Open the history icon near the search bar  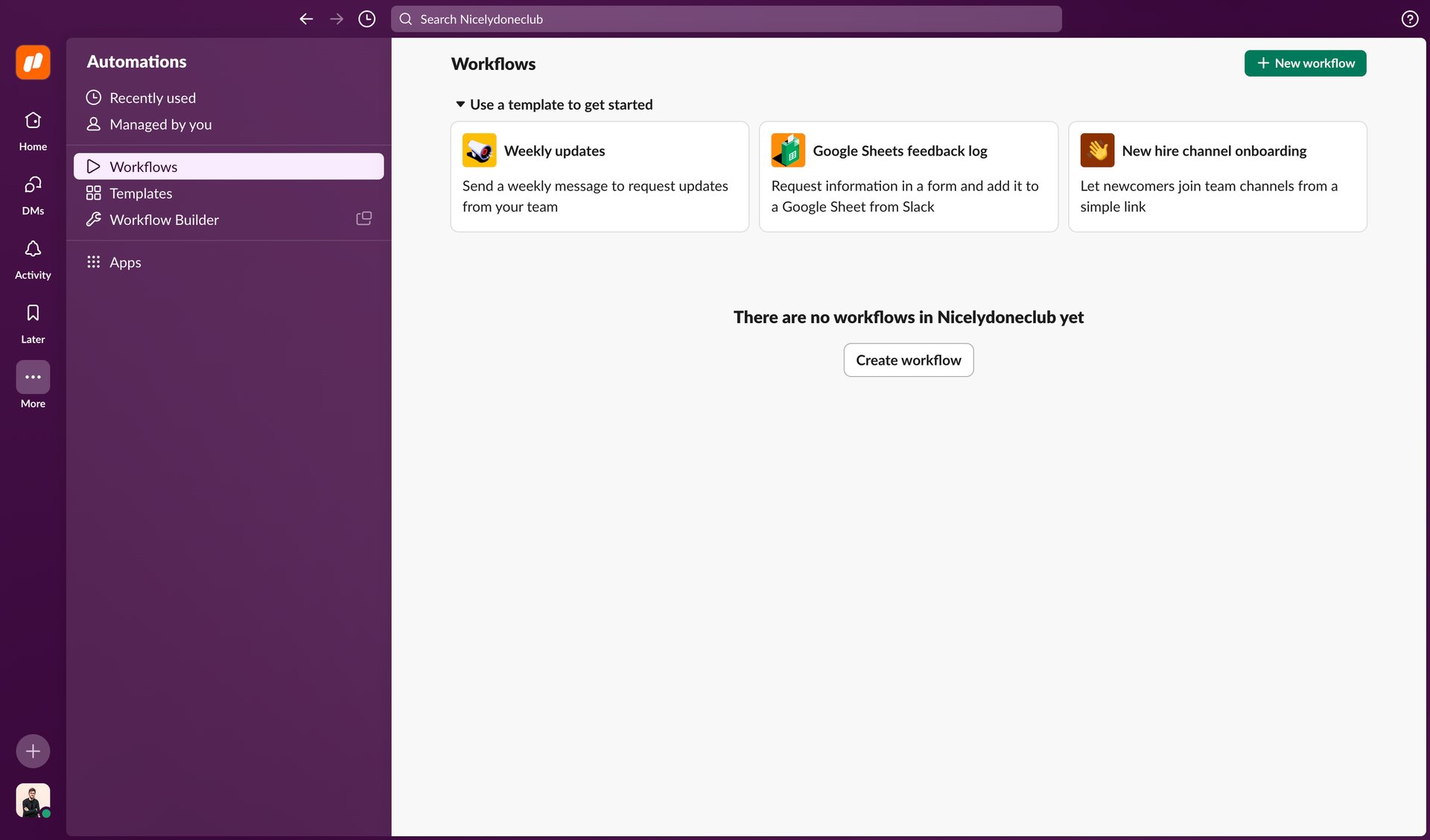(x=366, y=19)
